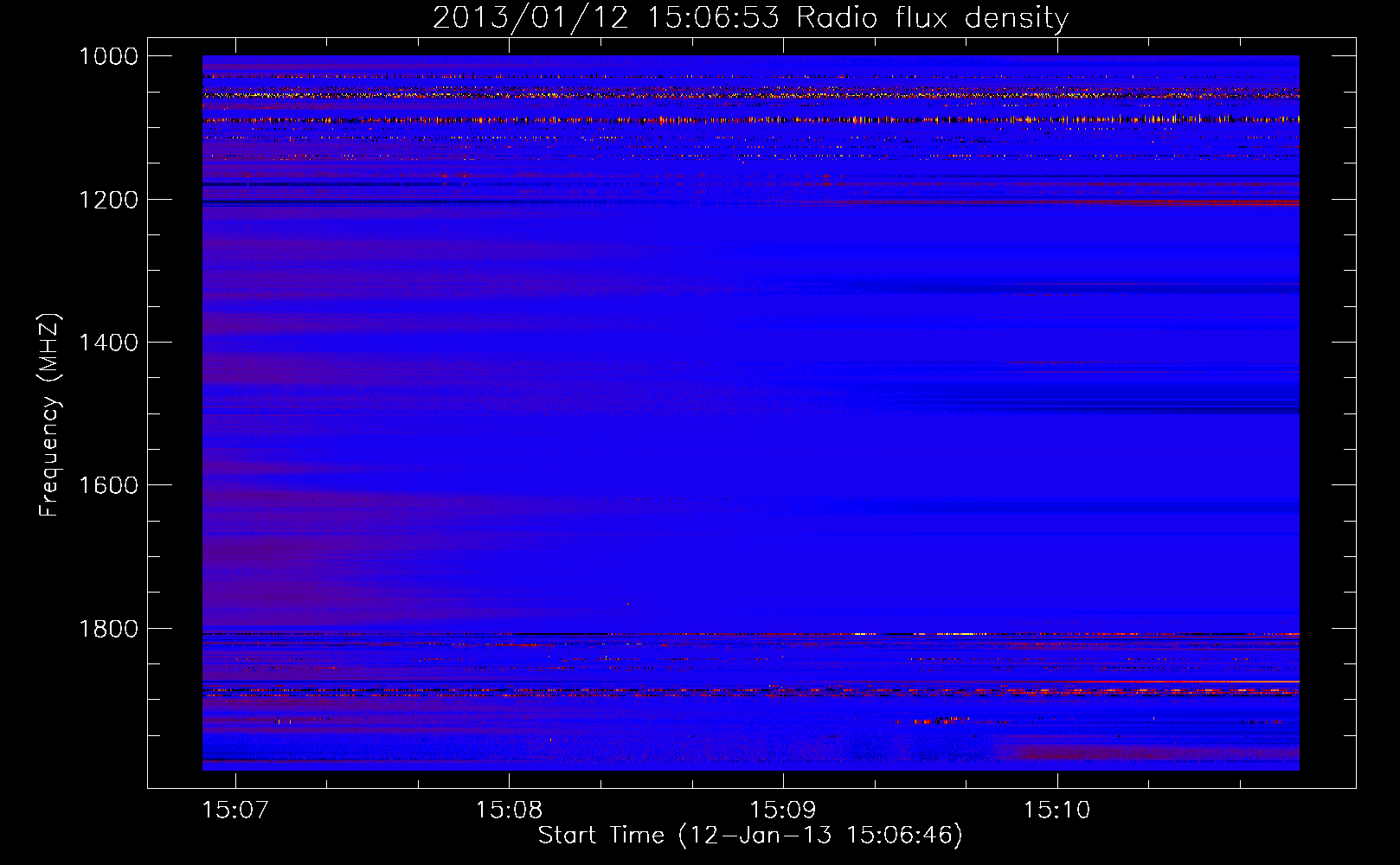1400x865 pixels.
Task: Select the 15:10 time tick label
Action: [1057, 811]
